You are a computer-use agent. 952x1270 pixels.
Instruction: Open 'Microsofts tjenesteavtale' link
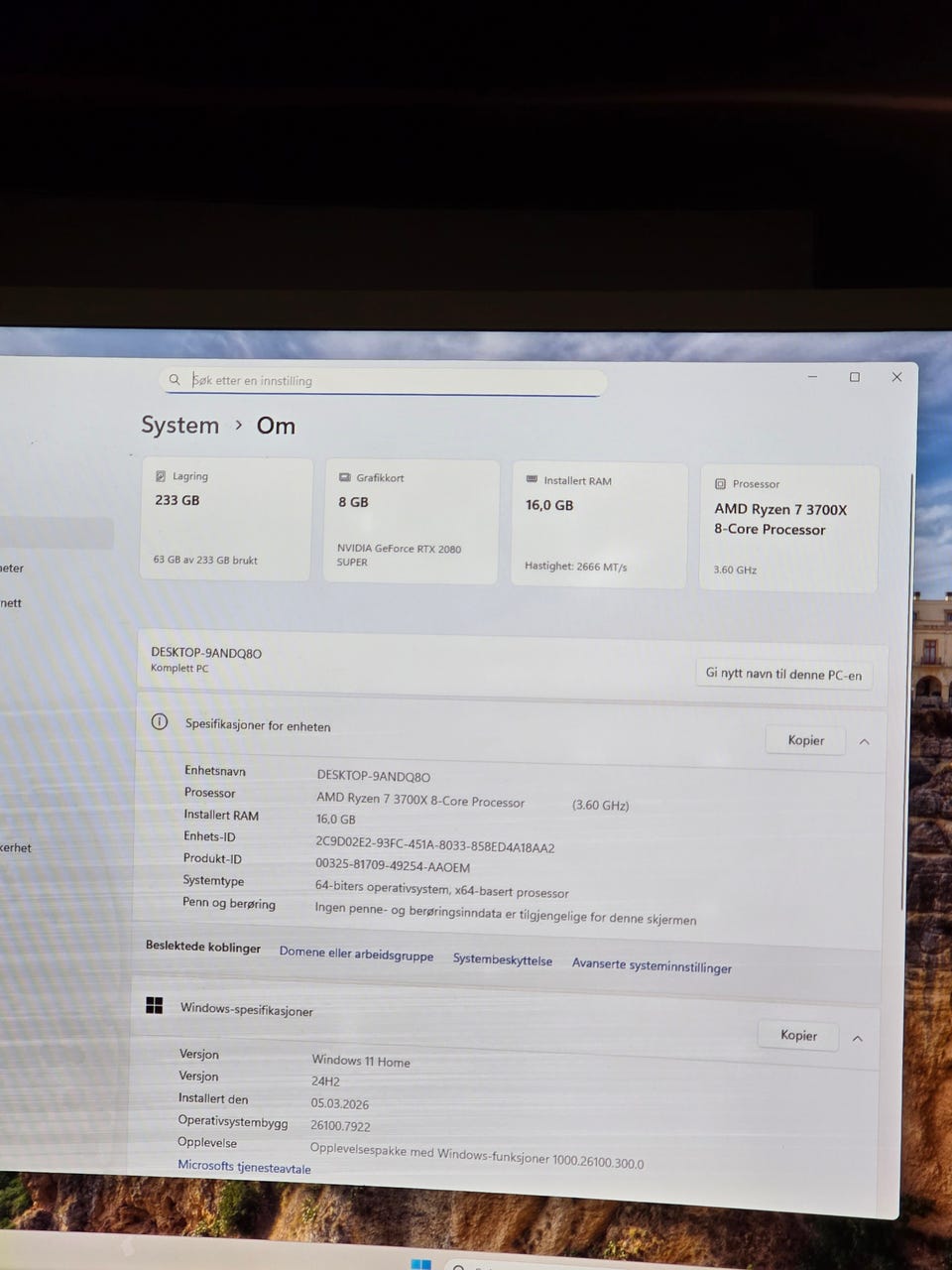[244, 1167]
